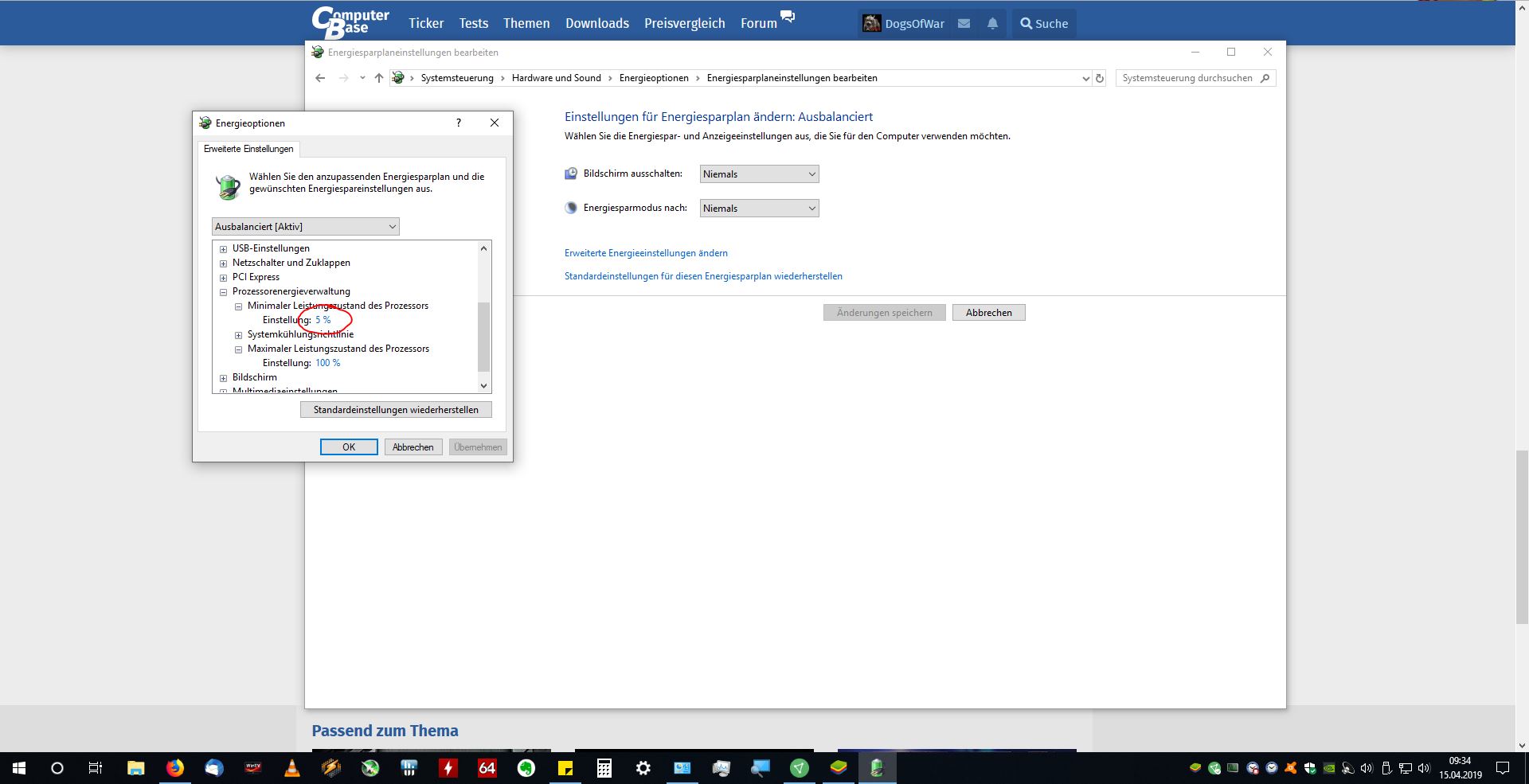Viewport: 1529px width, 784px height.
Task: Open the Ausbalanciert [Aktiv] plan dropdown
Action: pos(306,227)
